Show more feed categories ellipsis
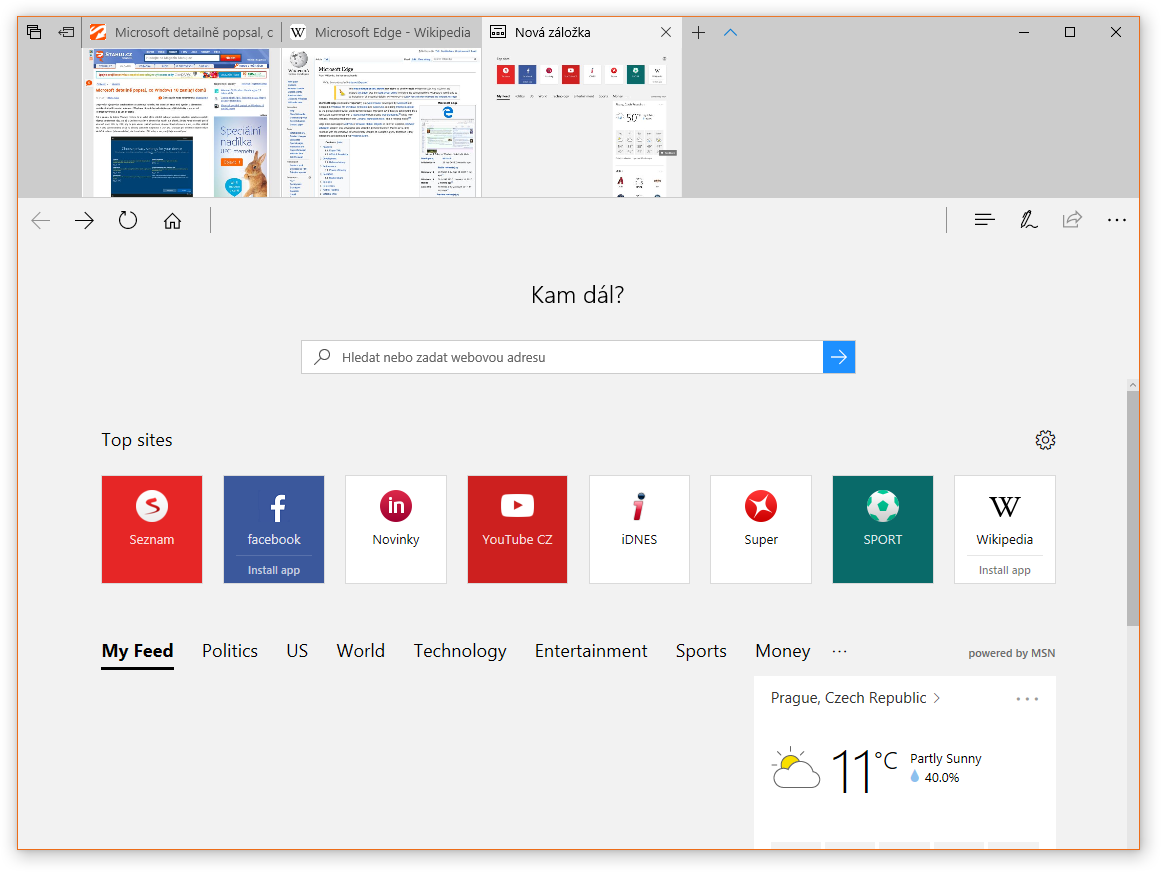The width and height of the screenshot is (1161, 872). pyautogui.click(x=839, y=651)
